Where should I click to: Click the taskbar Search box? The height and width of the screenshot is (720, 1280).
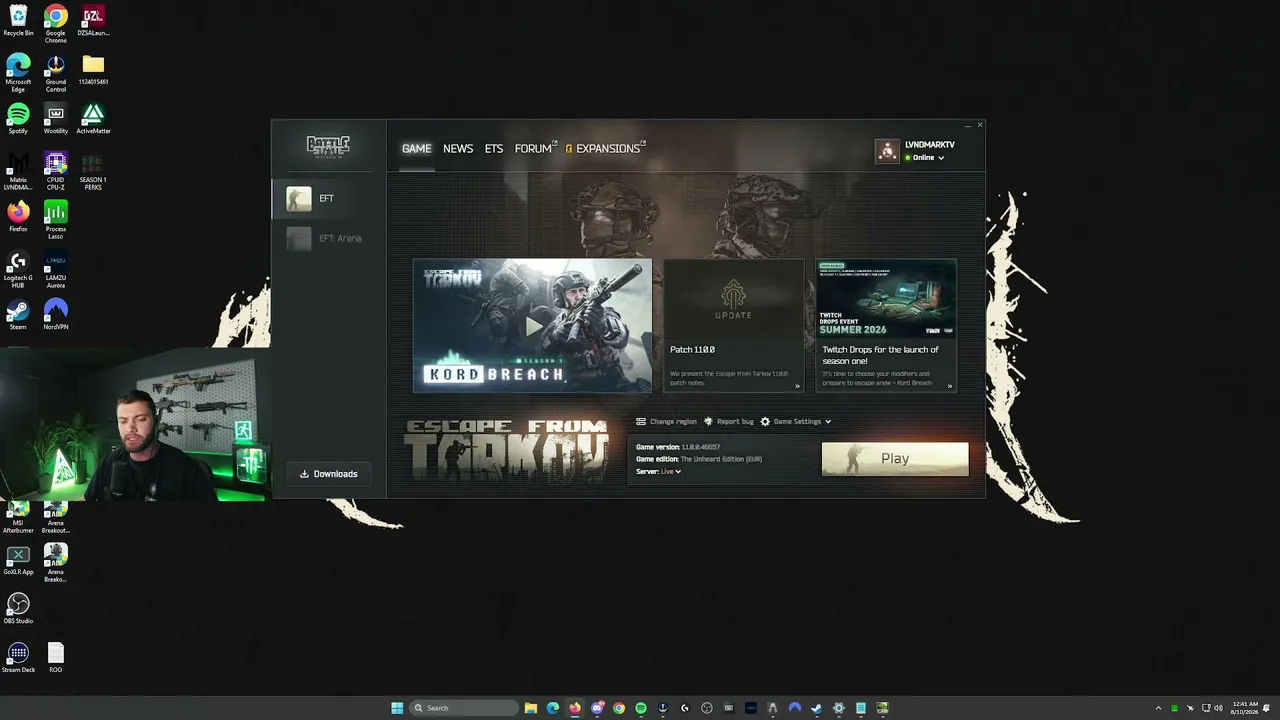(x=465, y=708)
